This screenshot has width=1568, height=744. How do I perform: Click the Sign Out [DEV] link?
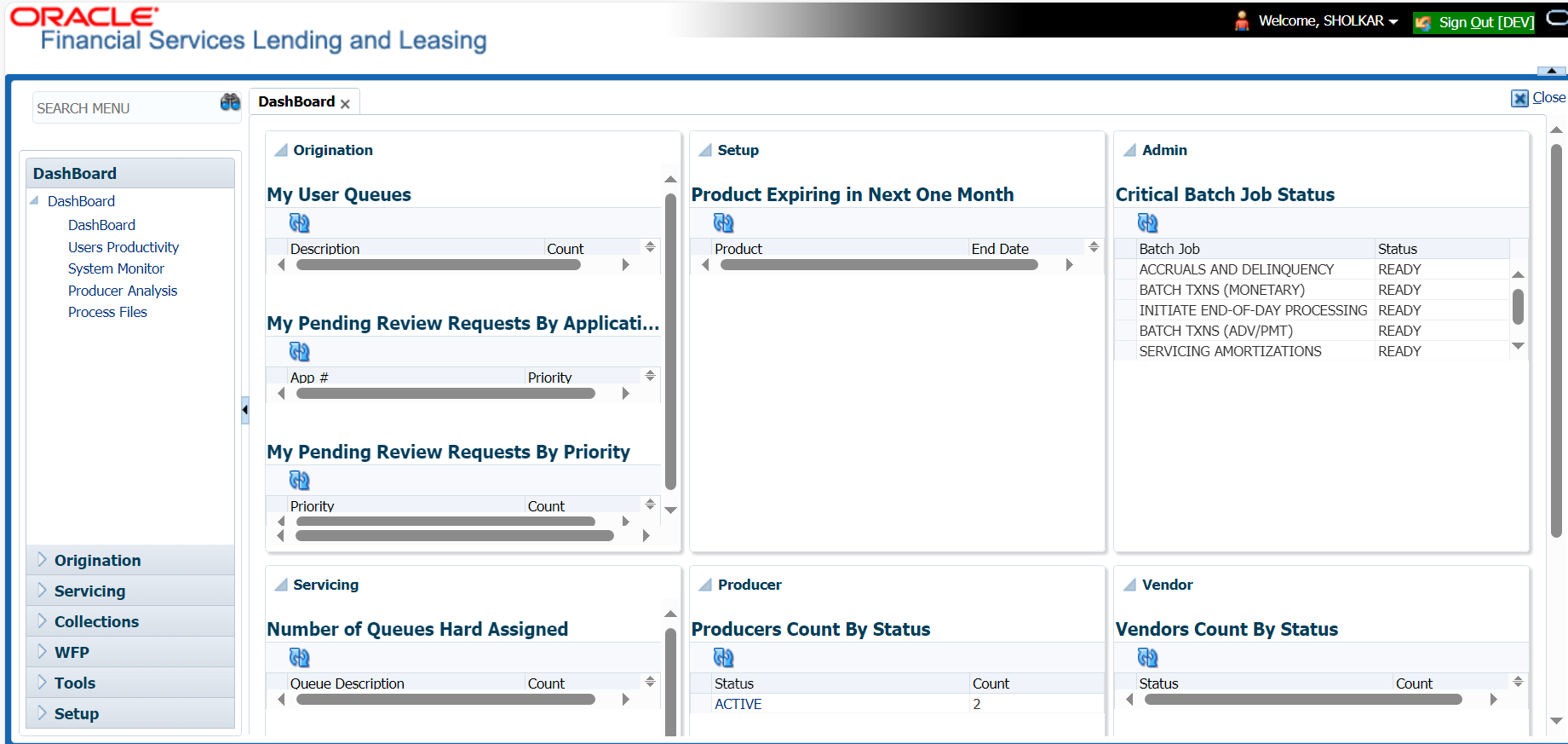(x=1486, y=23)
